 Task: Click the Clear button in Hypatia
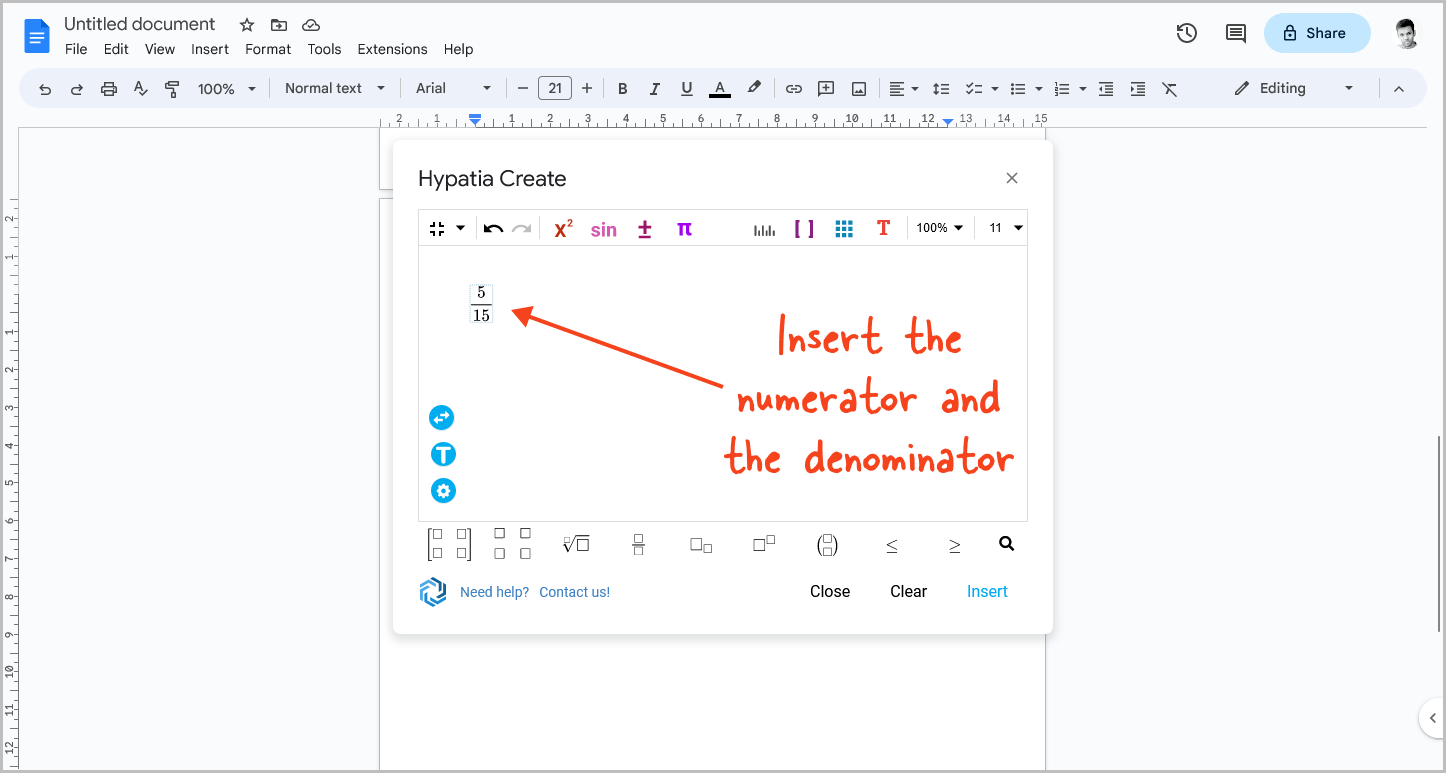tap(908, 591)
